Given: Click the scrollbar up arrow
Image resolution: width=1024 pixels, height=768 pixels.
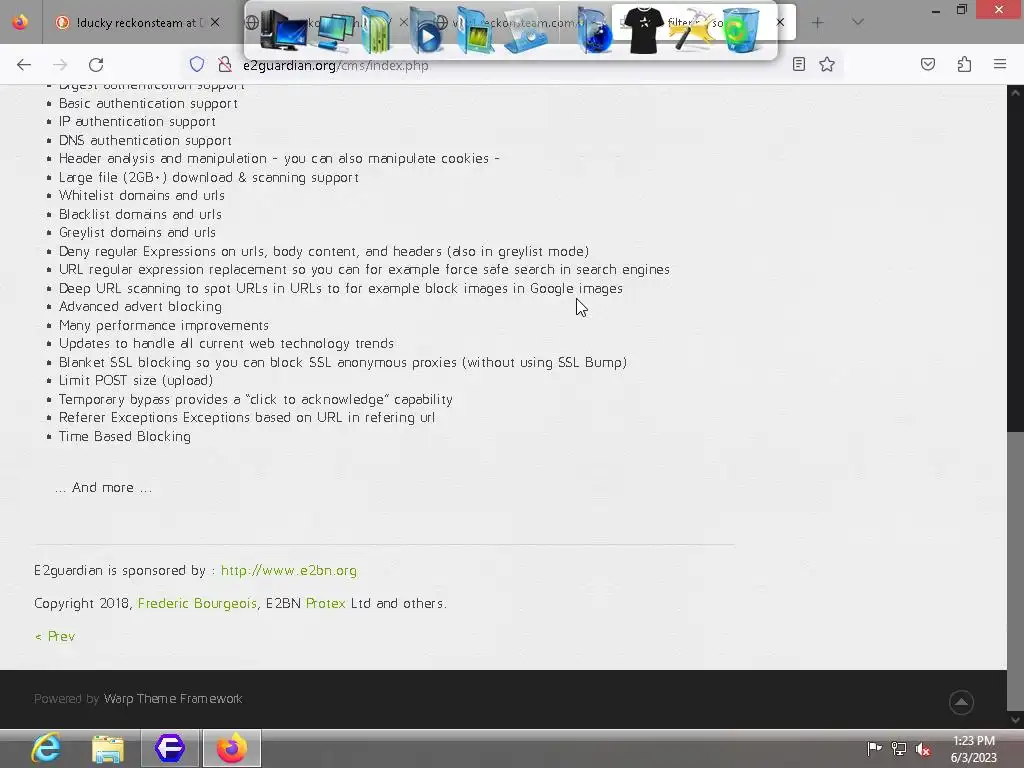Looking at the screenshot, I should pos(1015,93).
